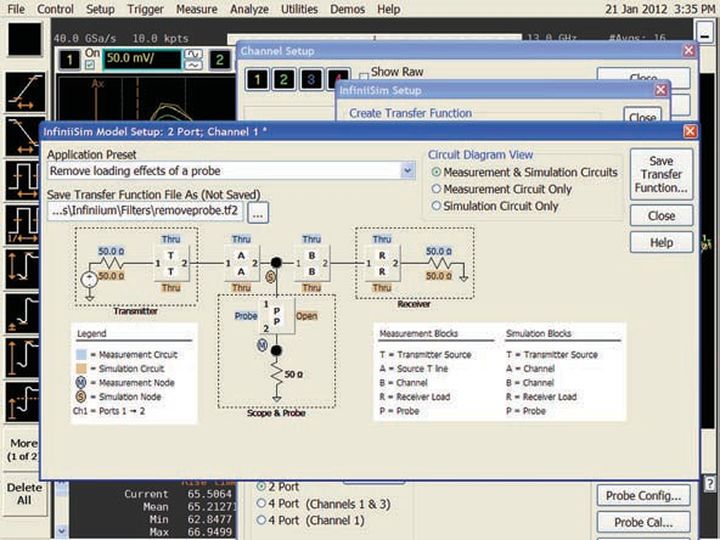The width and height of the screenshot is (720, 540).
Task: Open the Demos menu
Action: point(347,9)
